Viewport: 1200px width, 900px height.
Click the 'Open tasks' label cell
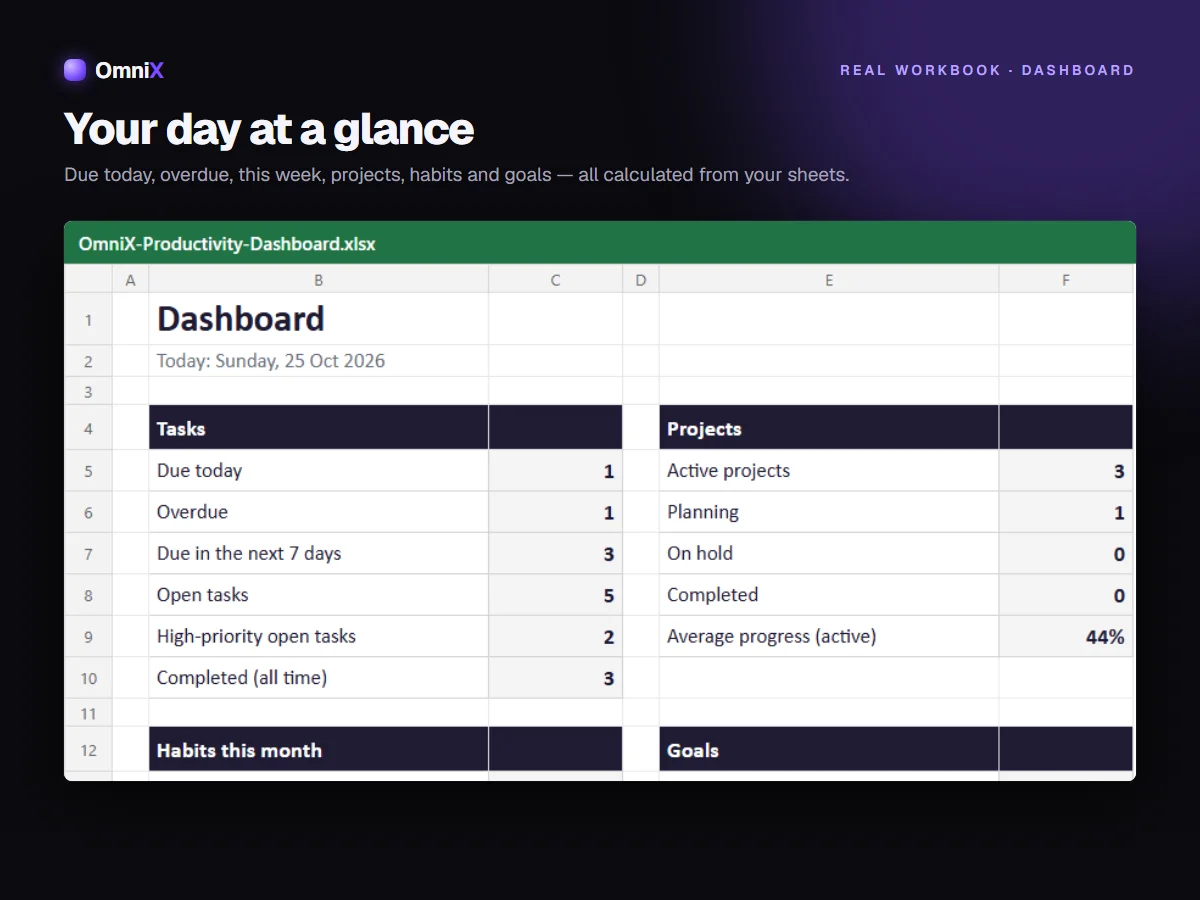318,595
